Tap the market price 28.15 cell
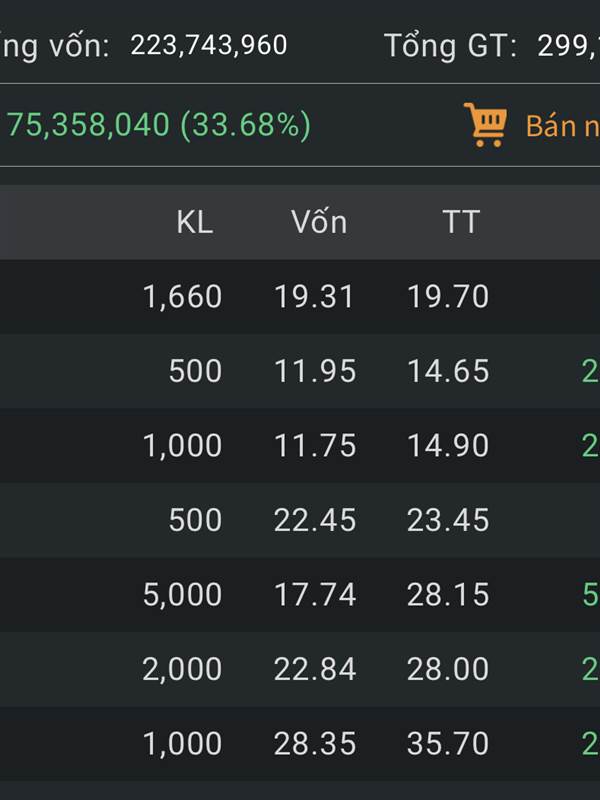The height and width of the screenshot is (800, 600). (448, 595)
